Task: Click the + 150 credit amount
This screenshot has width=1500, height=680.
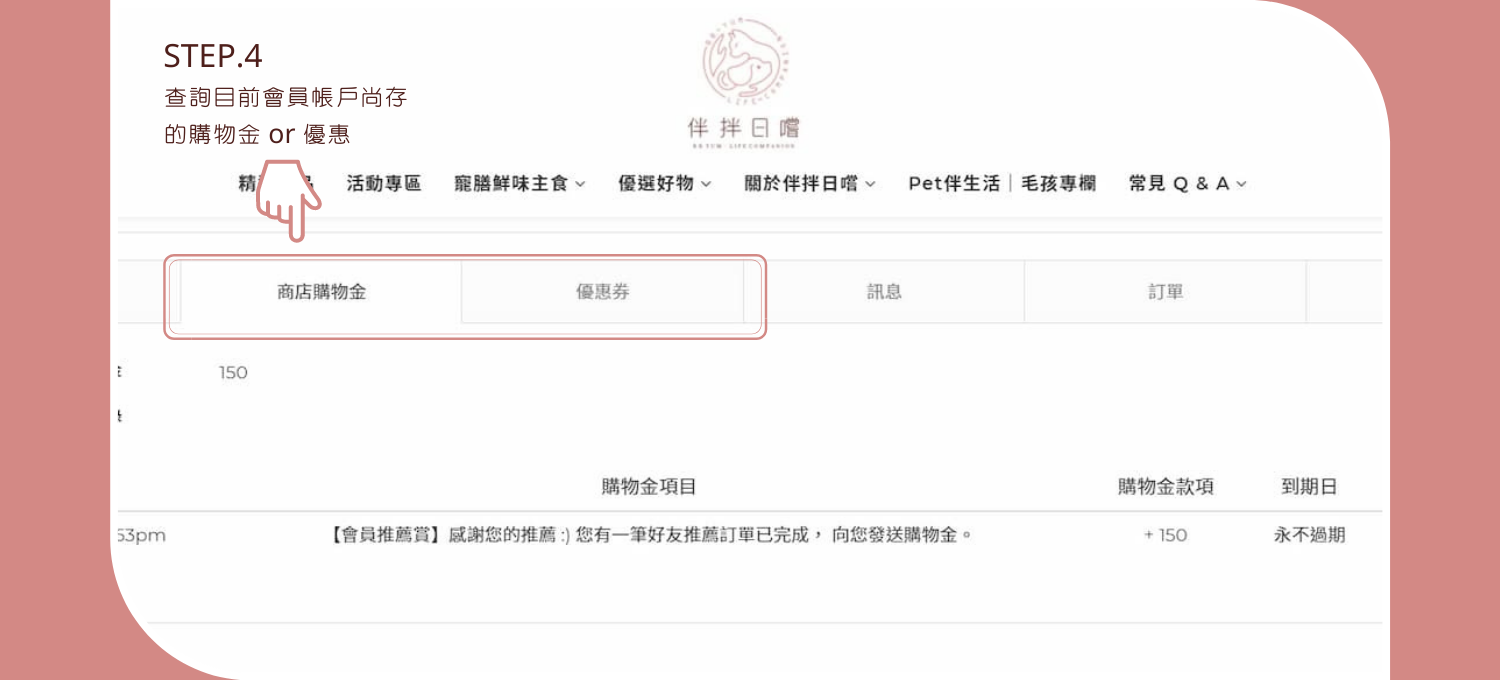Action: 1165,535
